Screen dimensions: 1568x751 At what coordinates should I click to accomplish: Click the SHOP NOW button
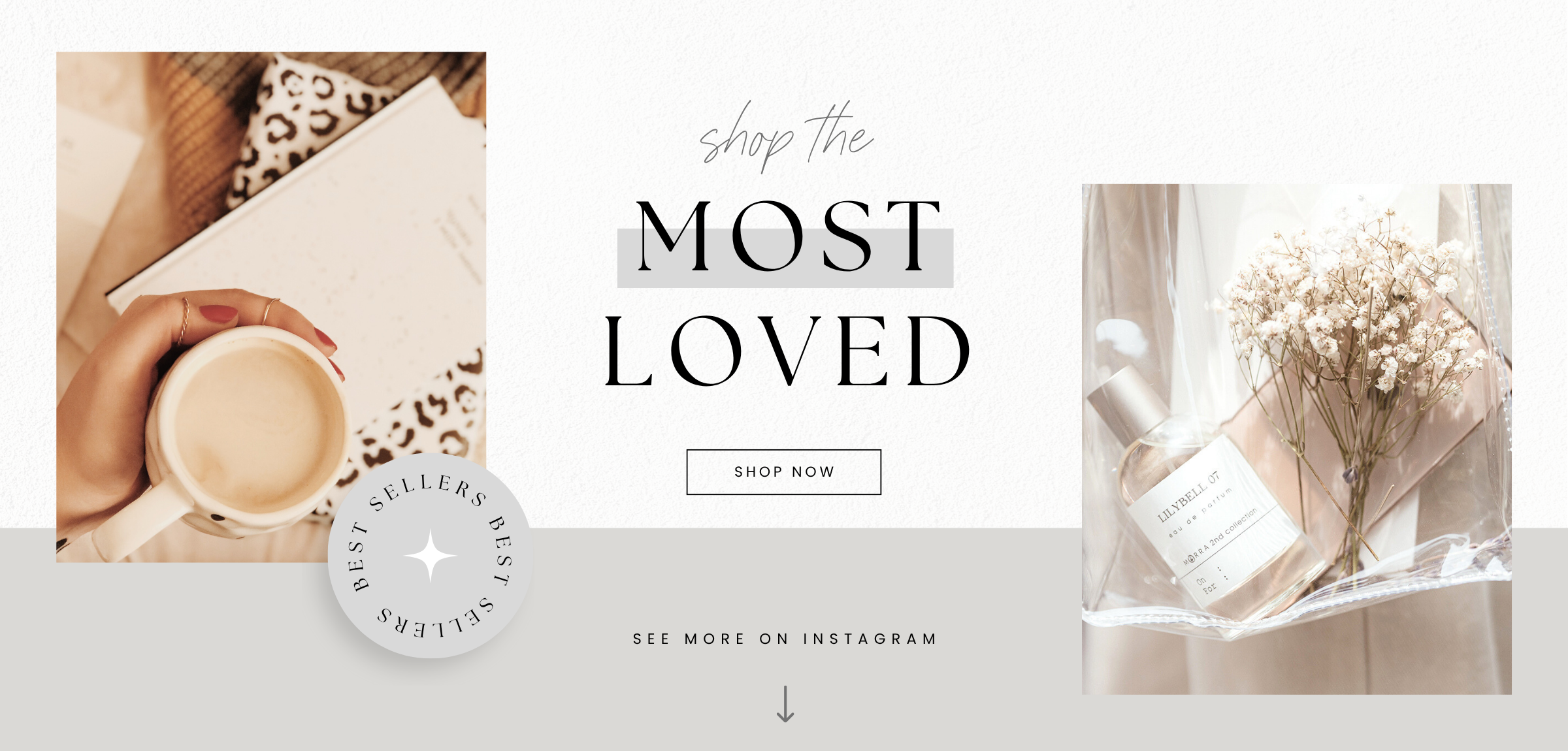point(783,471)
